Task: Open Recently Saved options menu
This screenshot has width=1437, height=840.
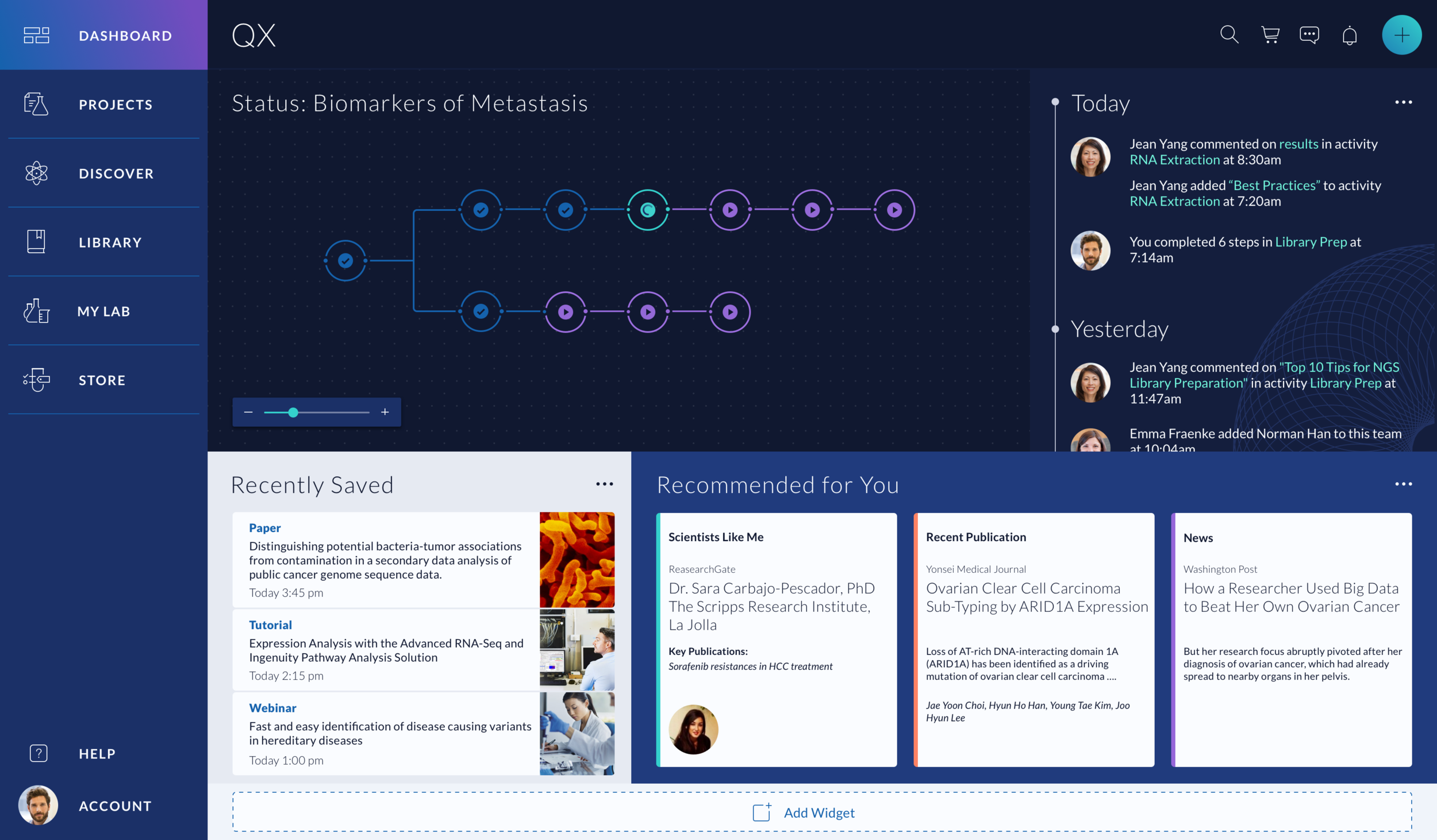Action: (x=605, y=484)
